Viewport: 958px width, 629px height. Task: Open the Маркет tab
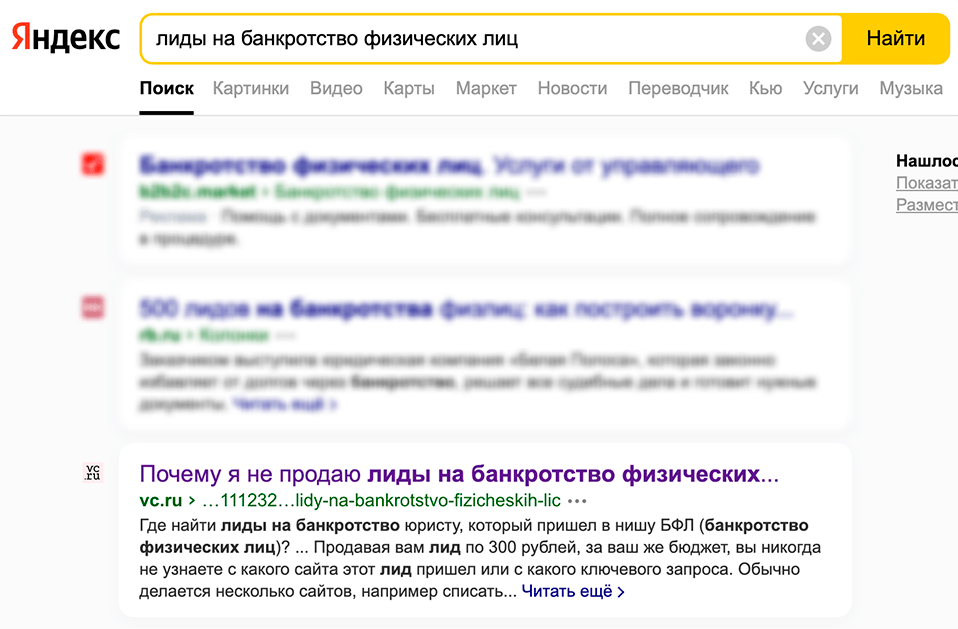(486, 89)
